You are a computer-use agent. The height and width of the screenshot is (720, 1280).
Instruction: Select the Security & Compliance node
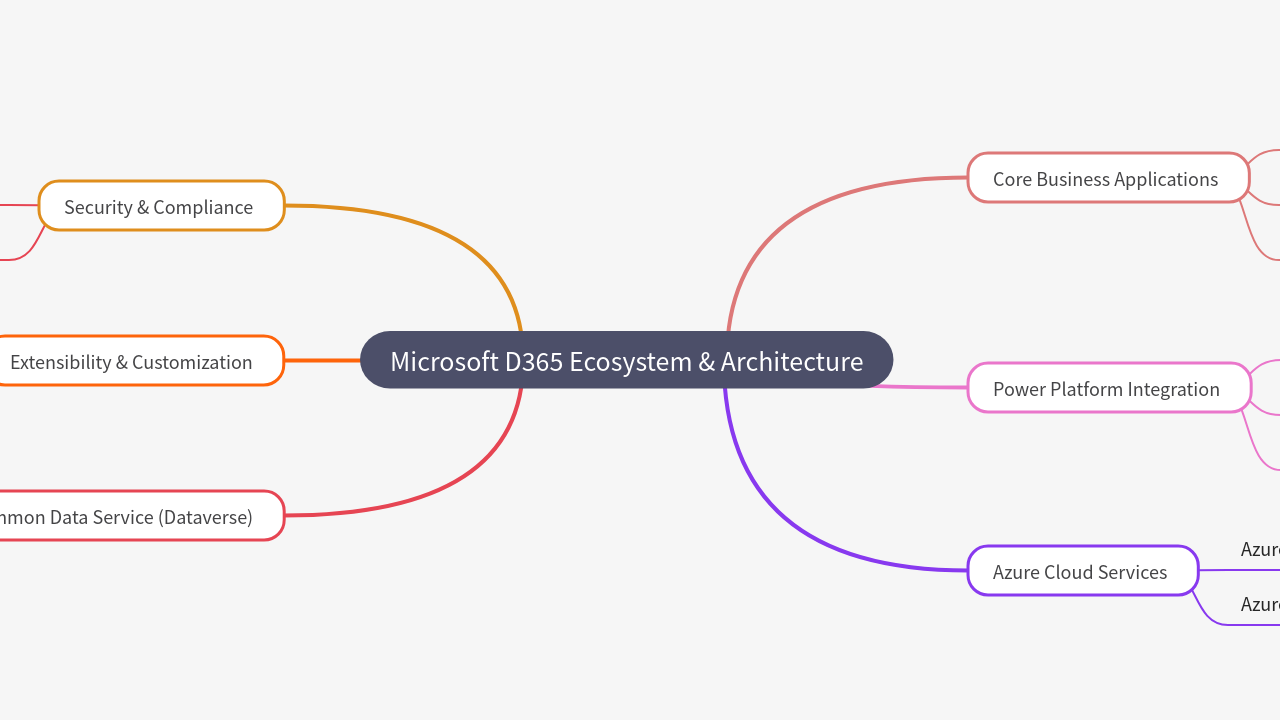pos(159,207)
